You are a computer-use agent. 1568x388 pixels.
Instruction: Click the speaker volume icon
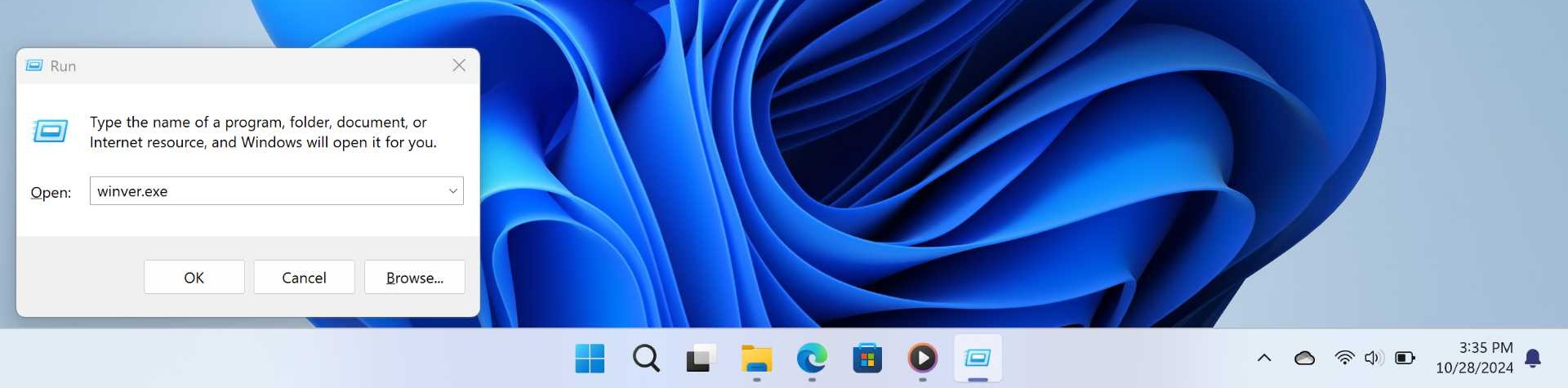1373,358
